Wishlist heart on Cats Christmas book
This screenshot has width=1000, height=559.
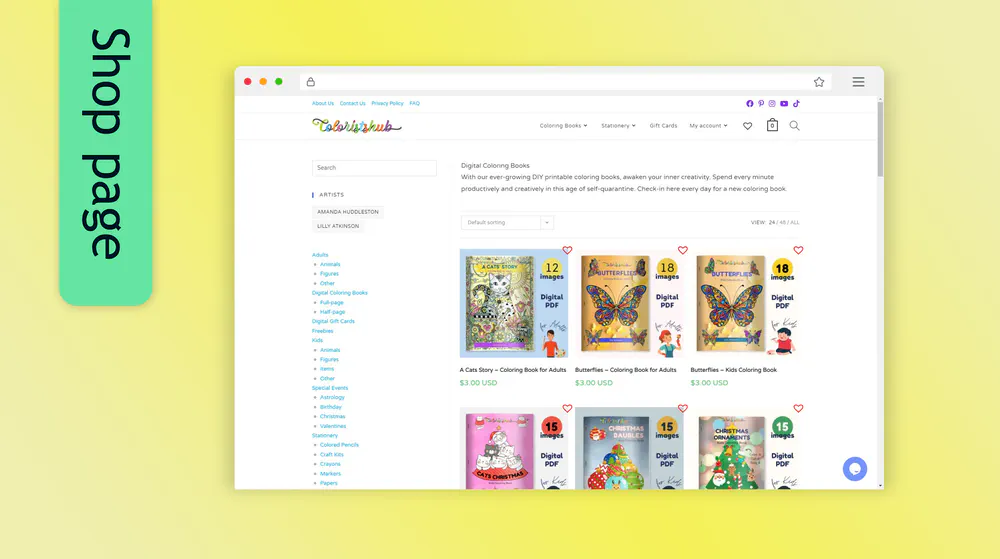tap(567, 408)
